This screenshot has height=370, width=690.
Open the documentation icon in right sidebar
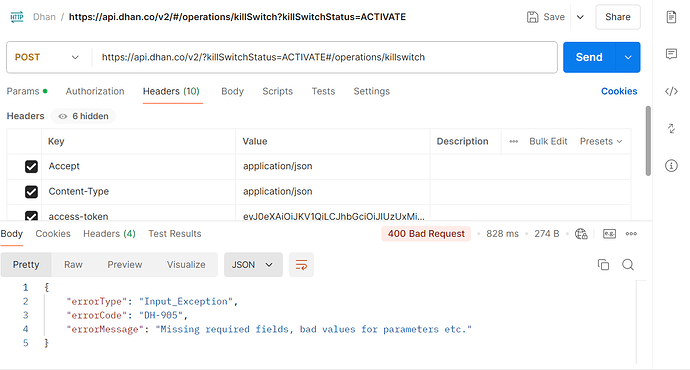(671, 17)
